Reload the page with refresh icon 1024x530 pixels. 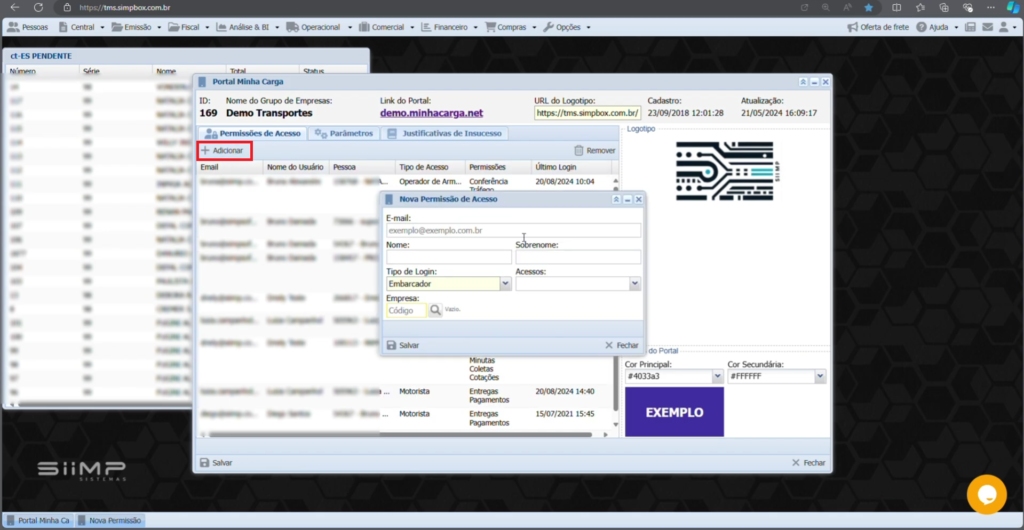pos(38,8)
